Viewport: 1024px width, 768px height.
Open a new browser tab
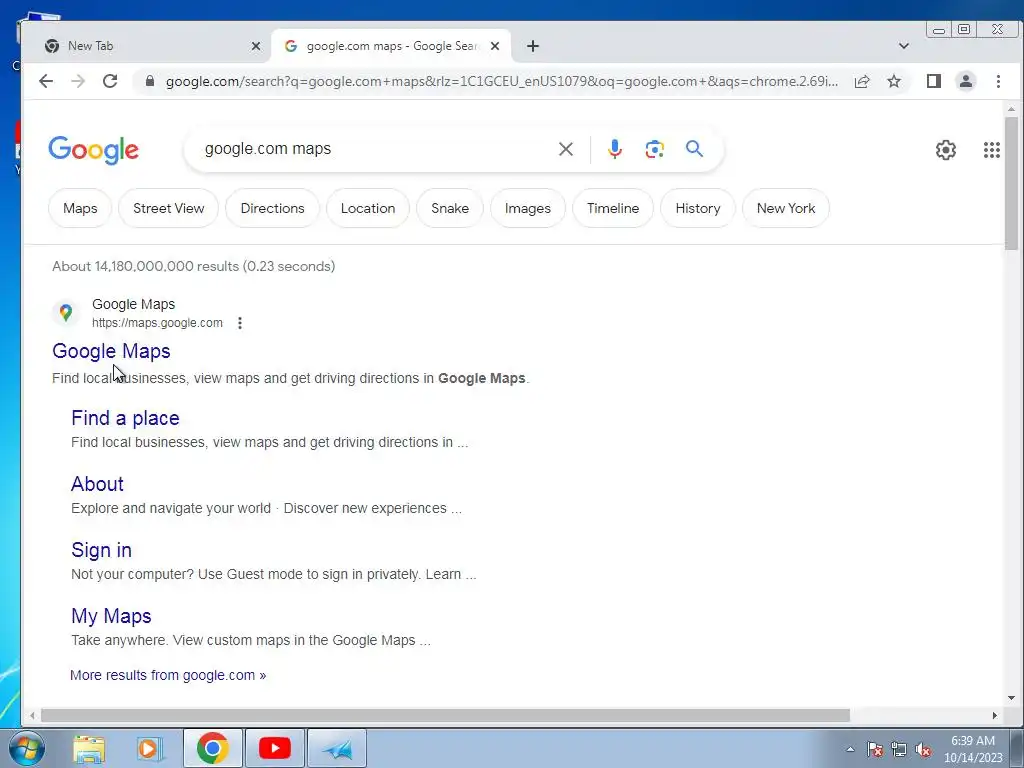(533, 46)
